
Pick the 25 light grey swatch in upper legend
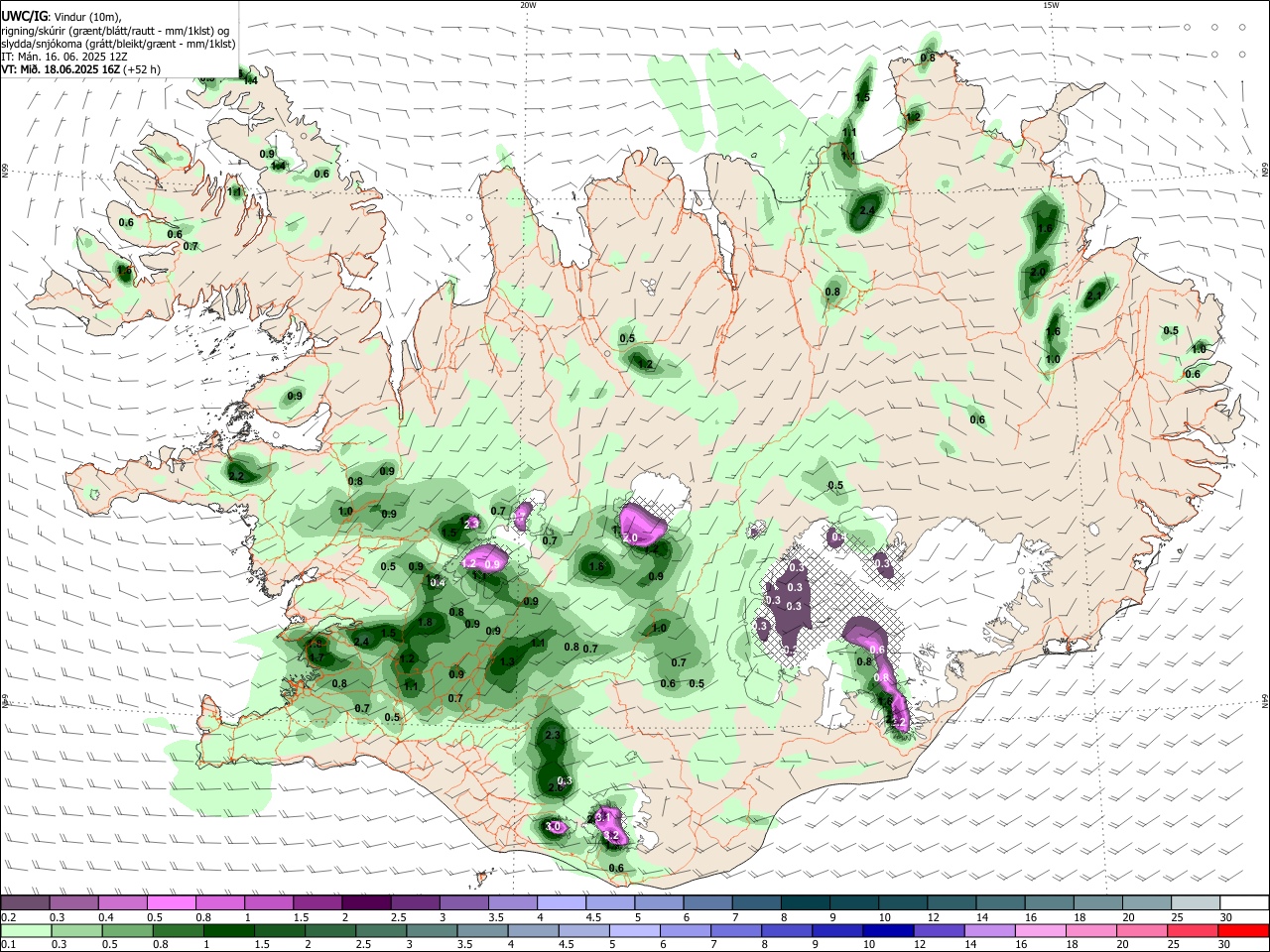(1197, 902)
